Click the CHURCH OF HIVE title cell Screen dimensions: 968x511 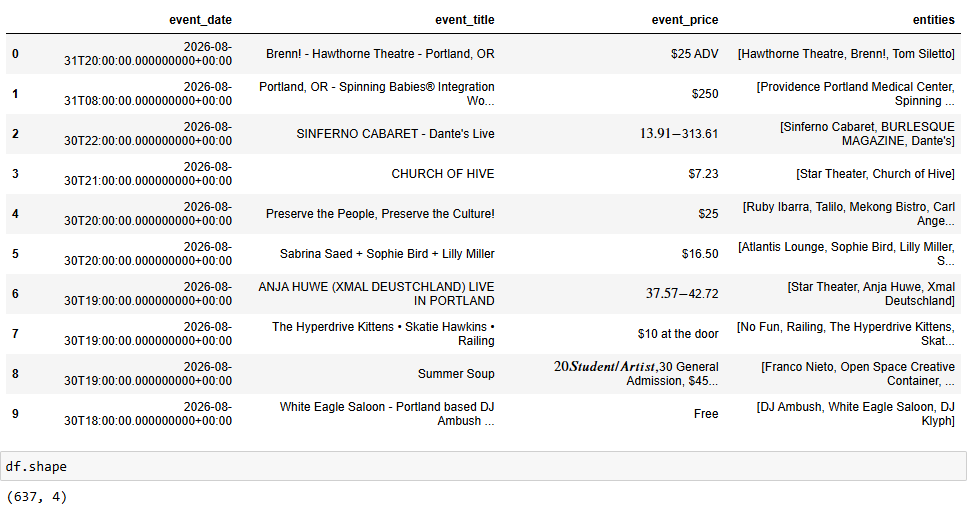(443, 173)
